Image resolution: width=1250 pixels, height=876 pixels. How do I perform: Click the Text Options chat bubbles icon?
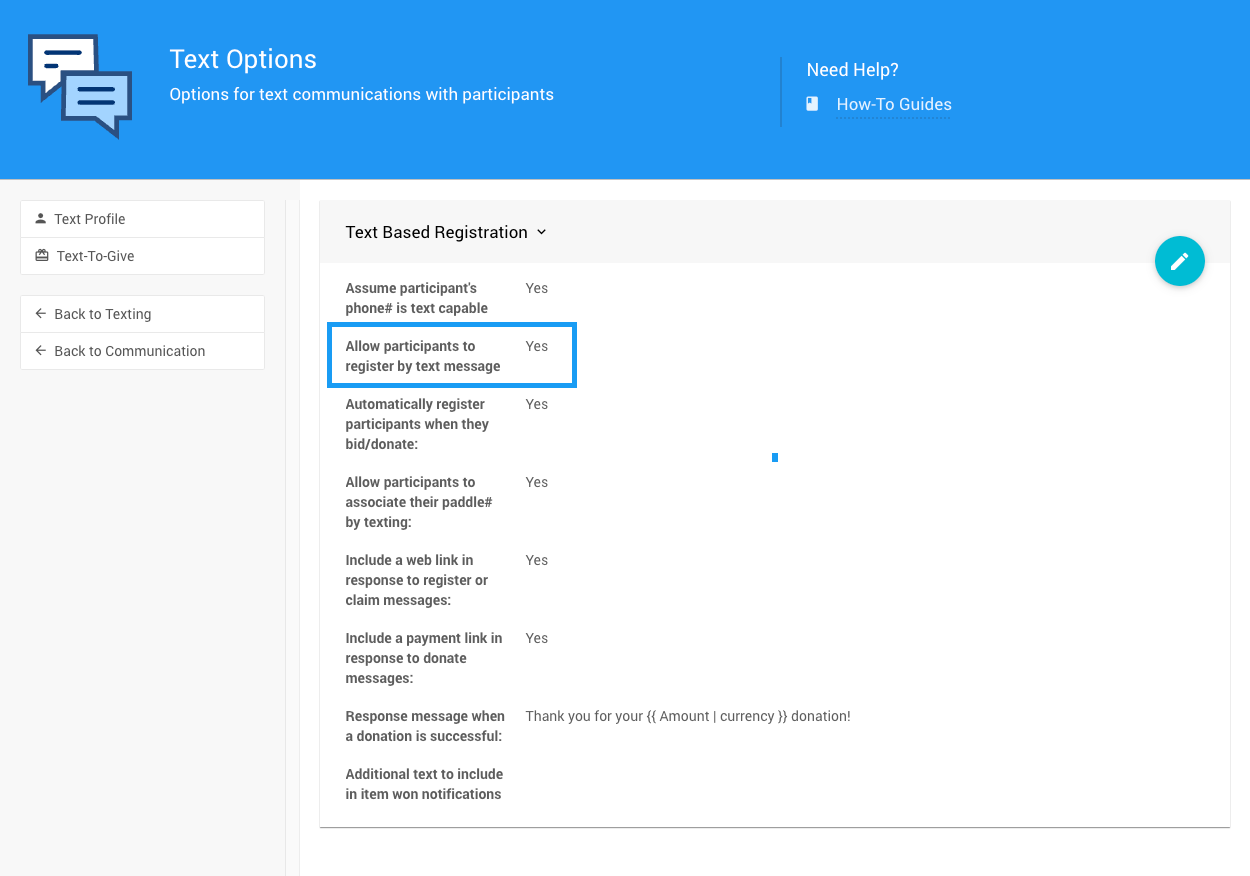pyautogui.click(x=80, y=86)
